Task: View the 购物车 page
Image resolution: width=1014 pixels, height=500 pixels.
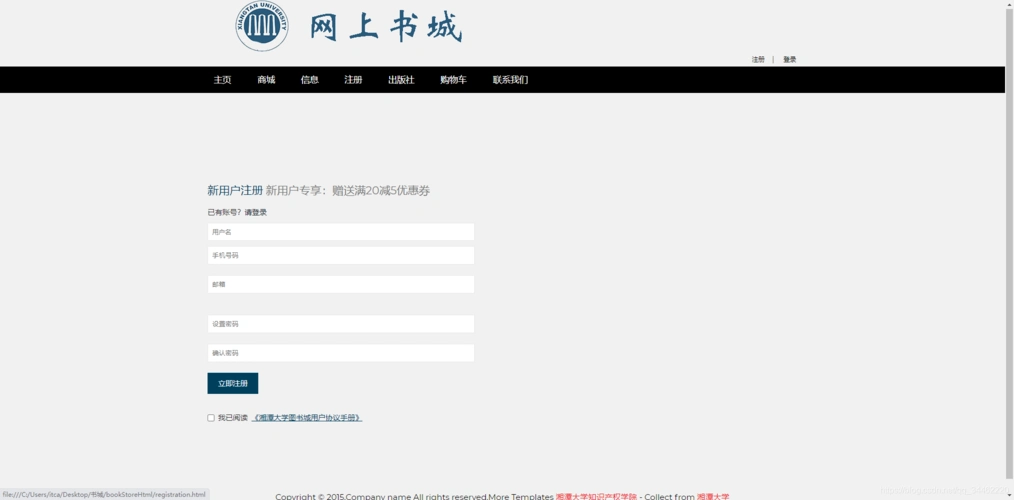Action: click(x=453, y=80)
